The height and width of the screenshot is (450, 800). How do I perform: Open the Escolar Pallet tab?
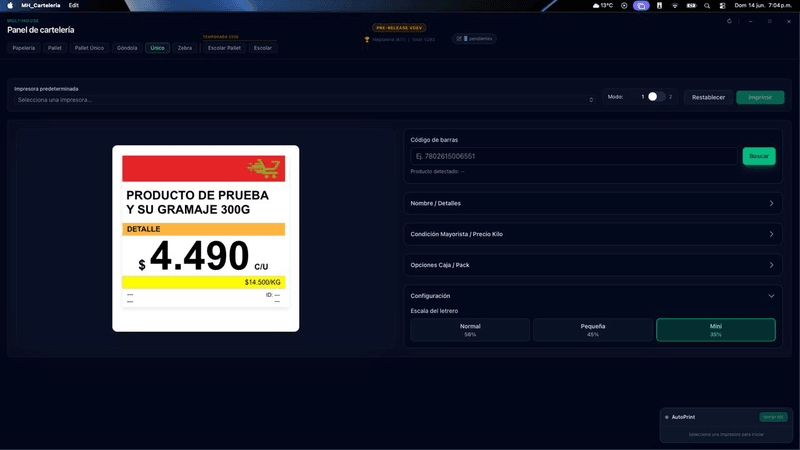224,48
